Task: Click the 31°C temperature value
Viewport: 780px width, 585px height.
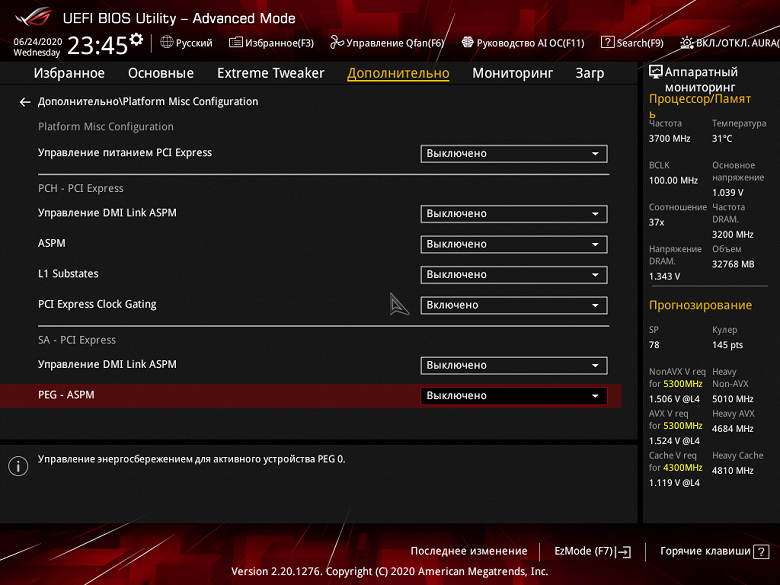Action: tap(722, 139)
